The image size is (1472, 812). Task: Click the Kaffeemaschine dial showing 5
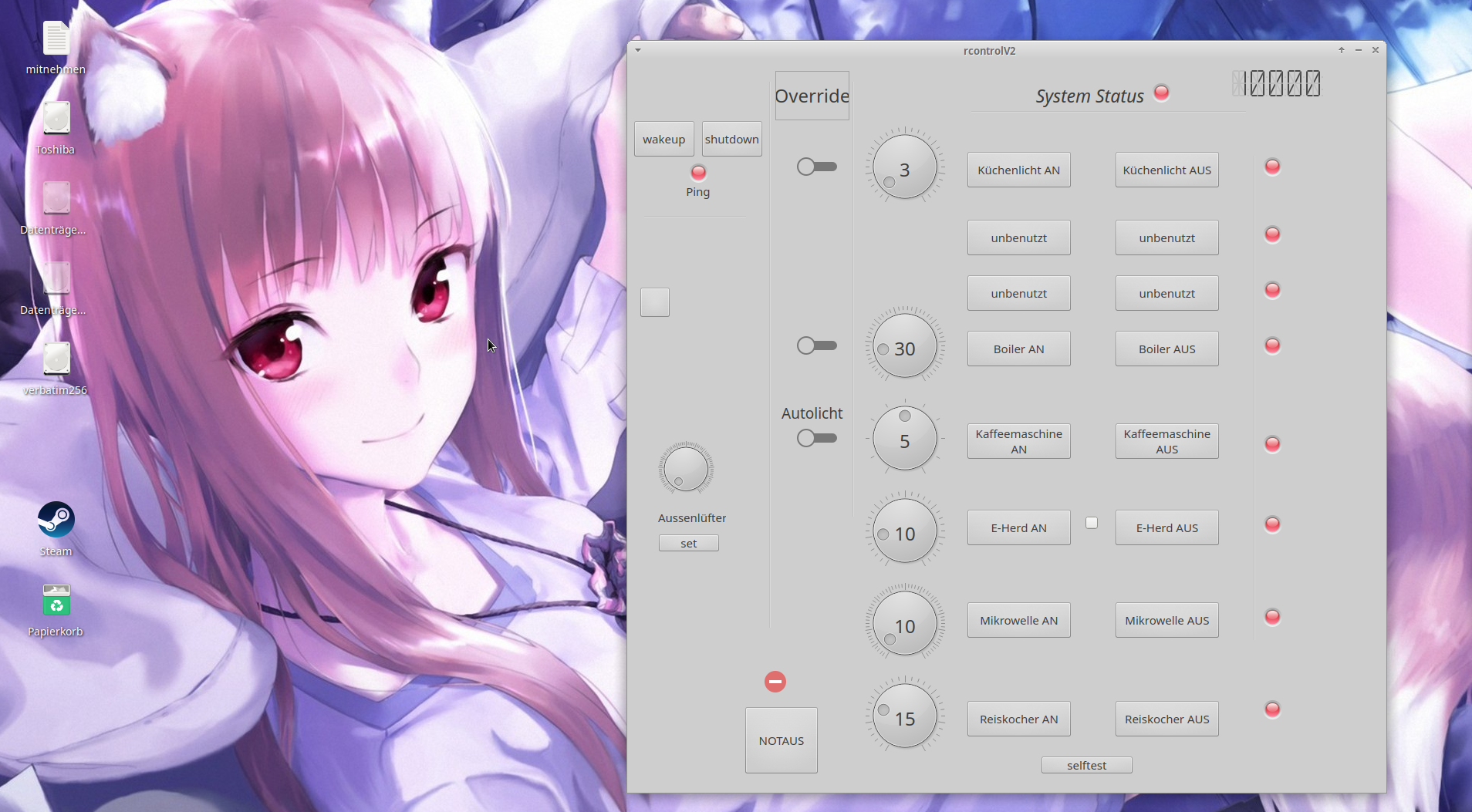(x=905, y=438)
